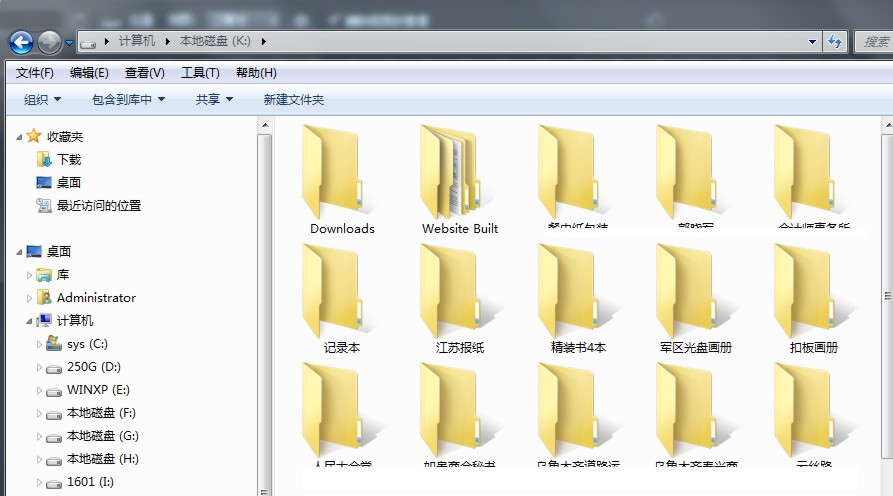Click the grayed Forward navigation arrow

50,42
